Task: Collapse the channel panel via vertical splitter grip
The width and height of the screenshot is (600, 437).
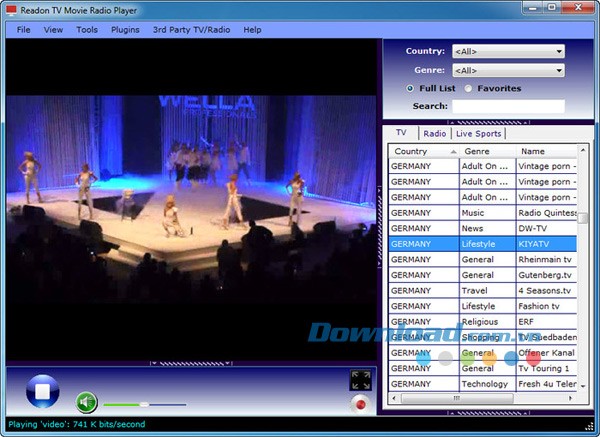Action: 380,226
